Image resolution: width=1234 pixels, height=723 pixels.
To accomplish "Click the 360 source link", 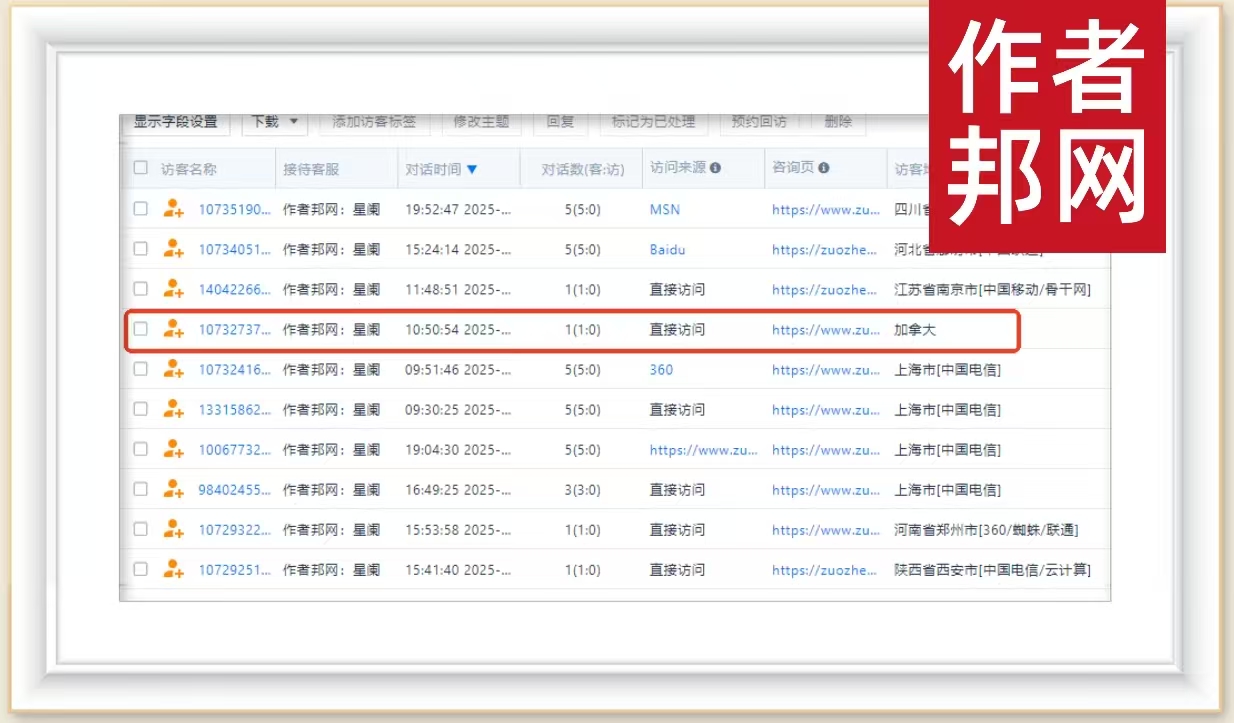I will [661, 369].
